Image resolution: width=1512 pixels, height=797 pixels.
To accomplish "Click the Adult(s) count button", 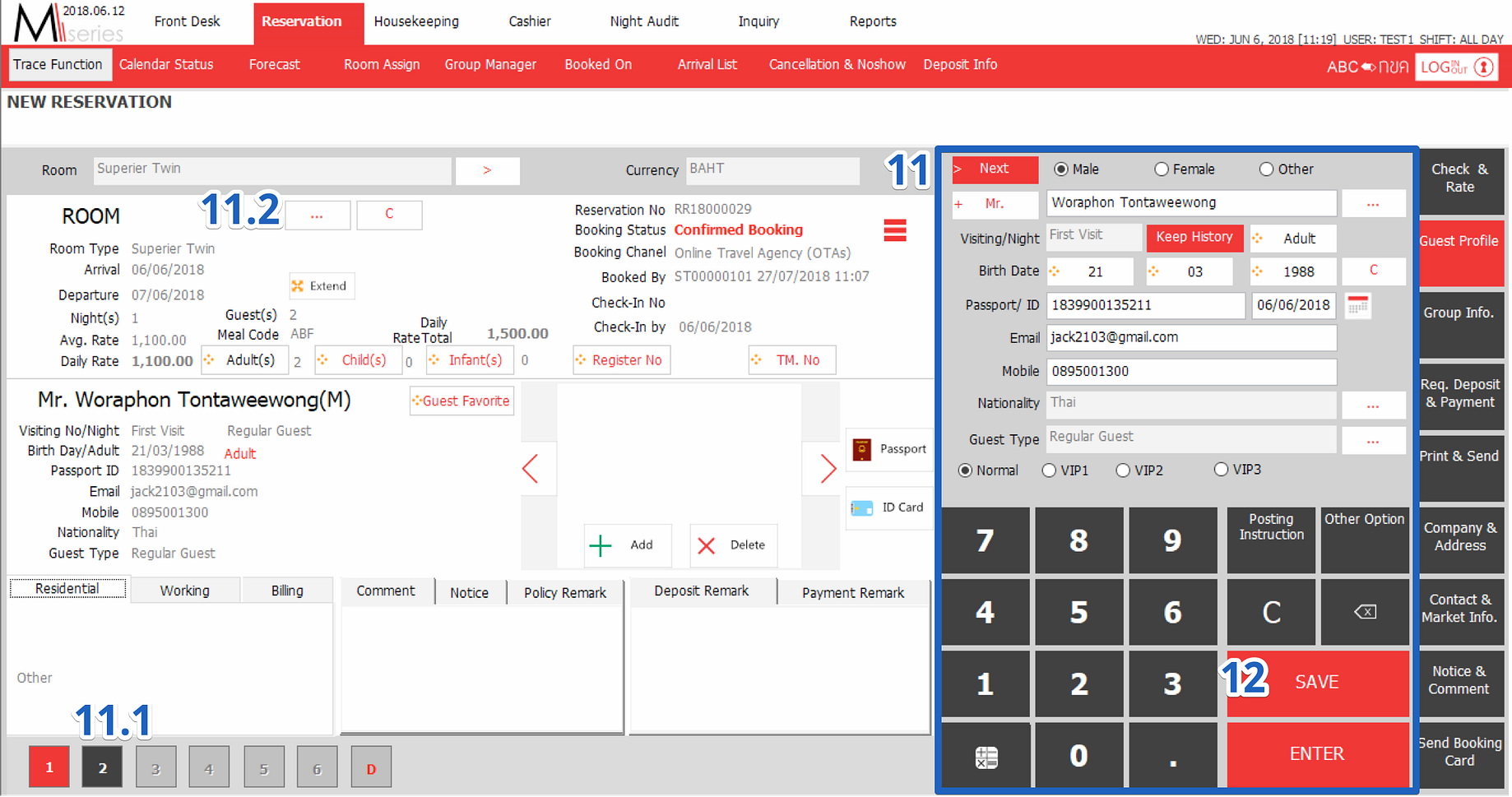I will point(244,360).
